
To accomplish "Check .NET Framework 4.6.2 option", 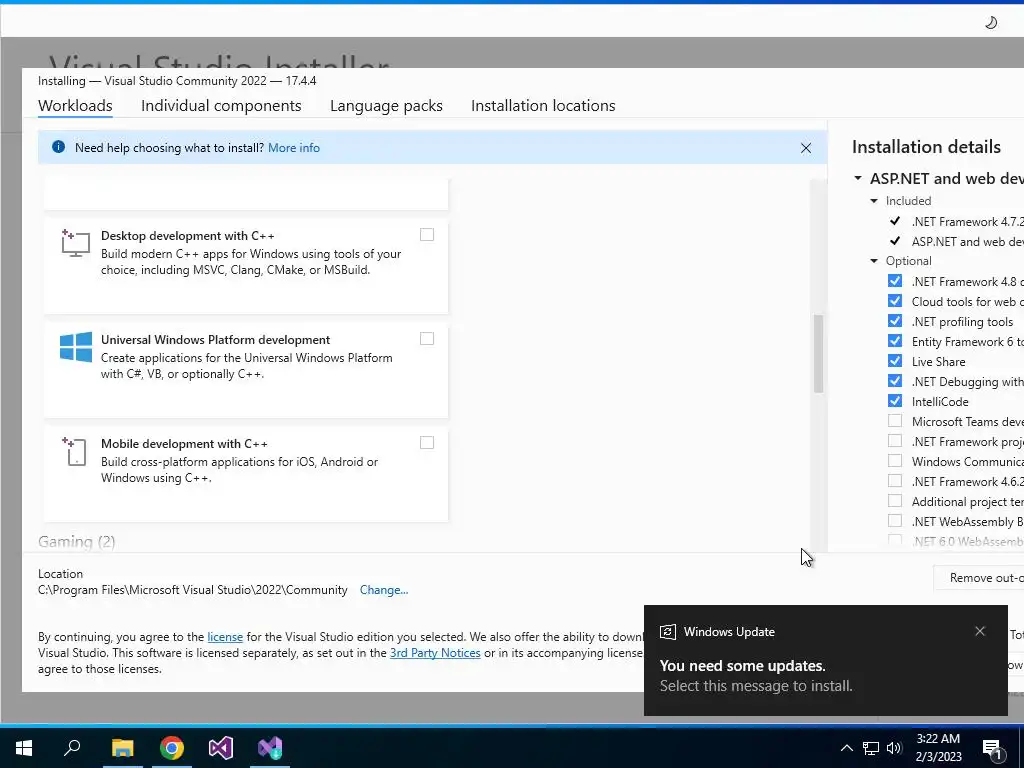I will coord(895,481).
